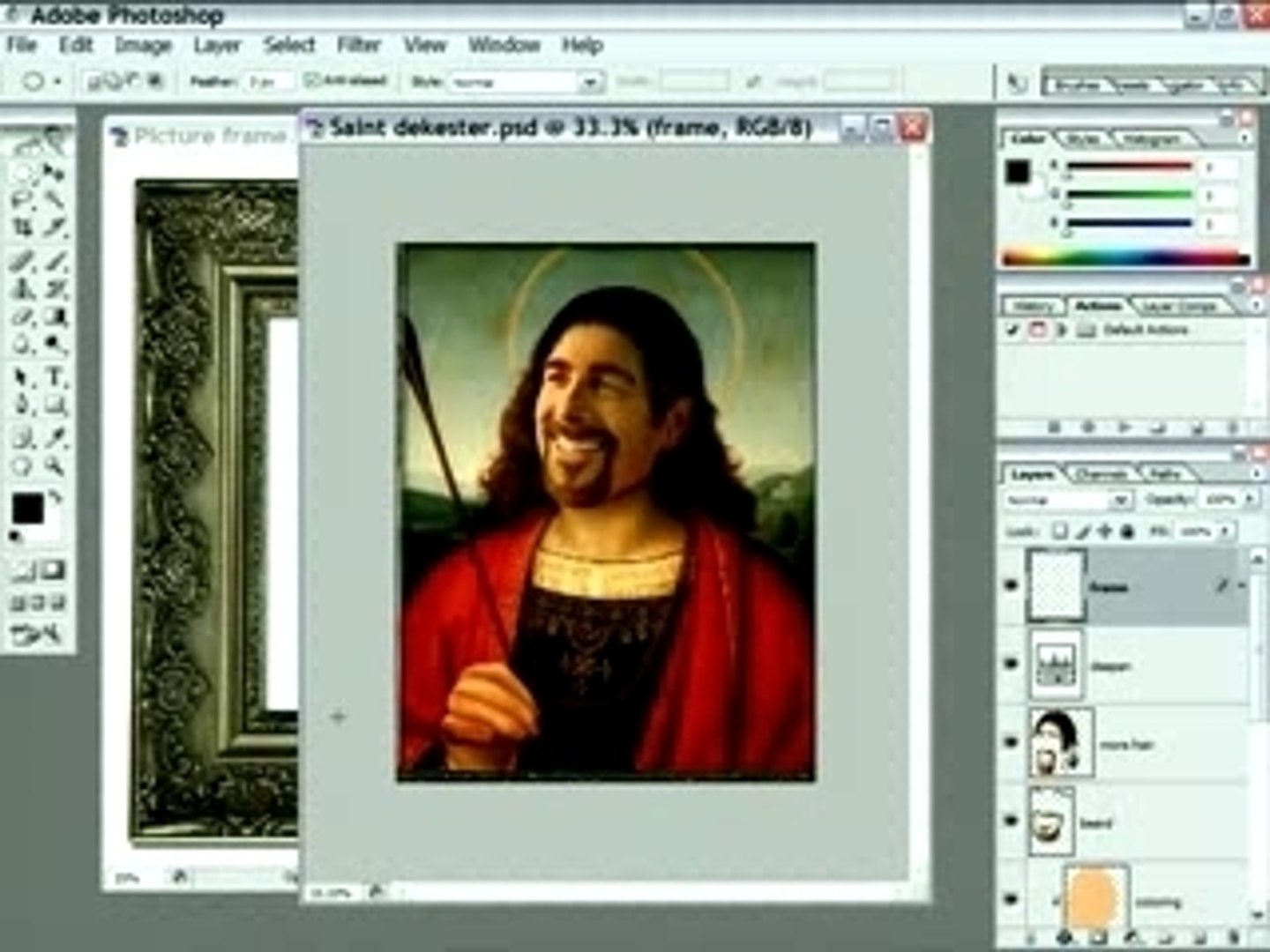
Task: Open the Fill slider arrow
Action: click(x=1226, y=532)
